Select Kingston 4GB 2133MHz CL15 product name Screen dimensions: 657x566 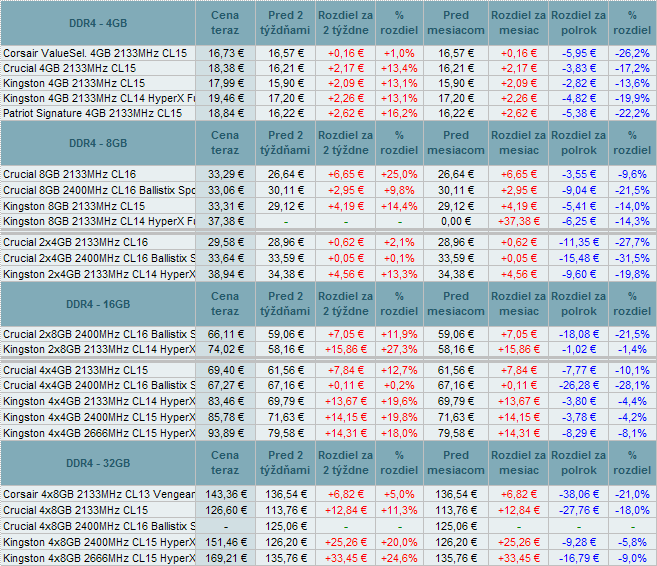click(74, 83)
